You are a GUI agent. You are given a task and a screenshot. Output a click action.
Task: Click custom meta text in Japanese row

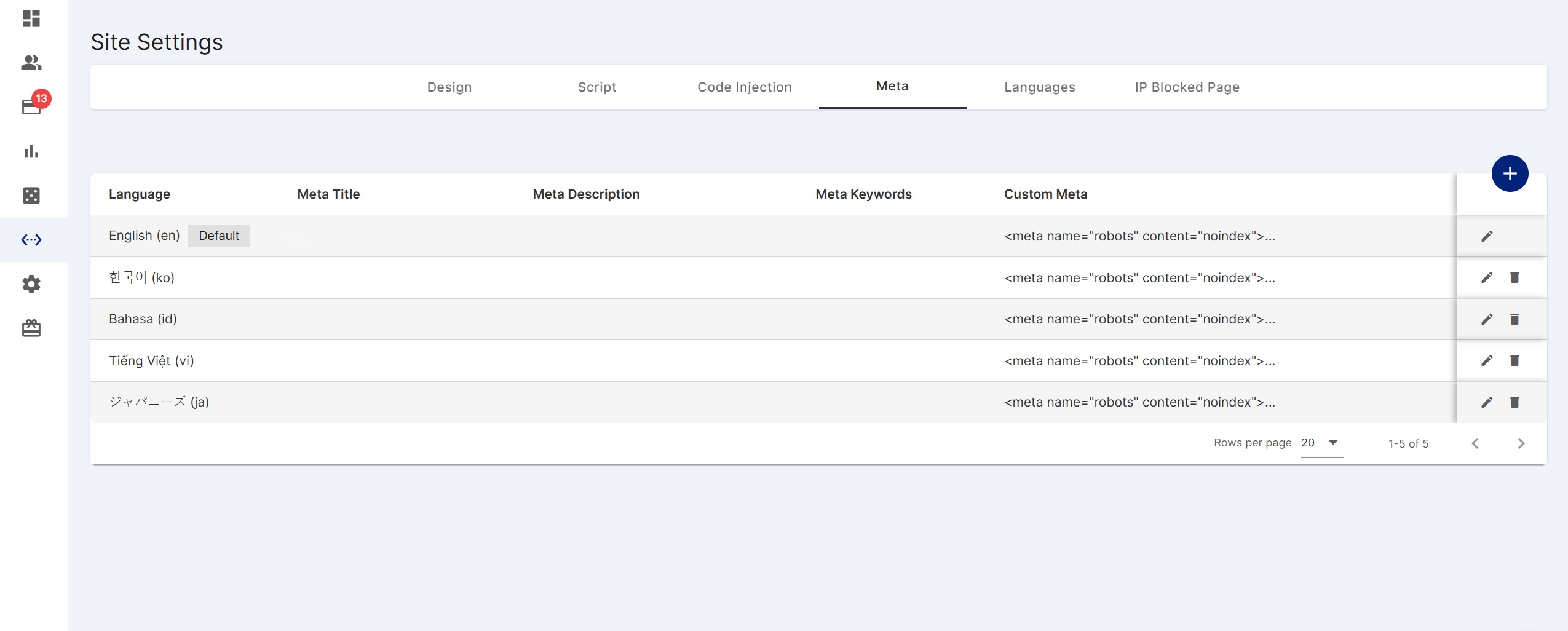point(1139,402)
